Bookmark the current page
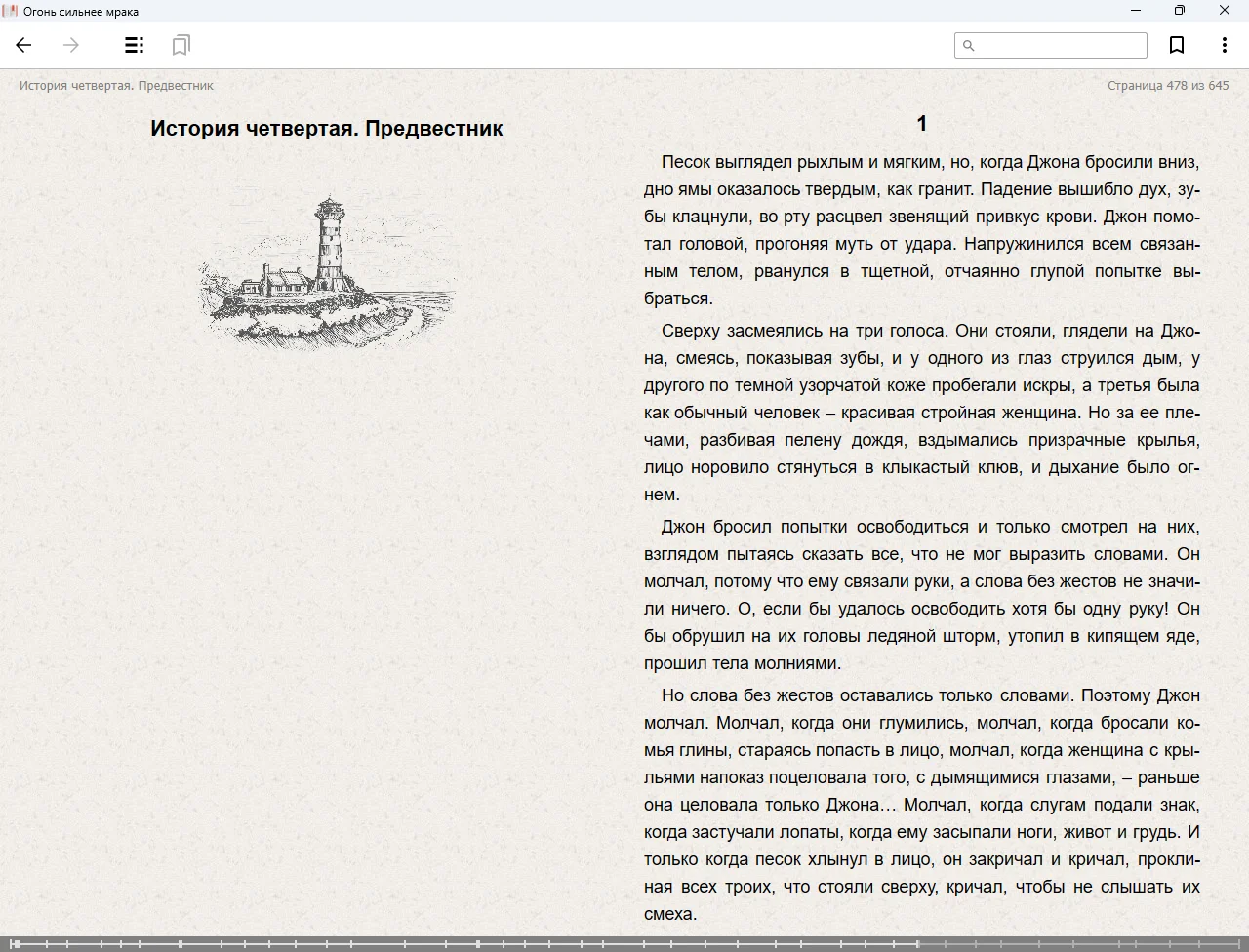 tap(1177, 45)
